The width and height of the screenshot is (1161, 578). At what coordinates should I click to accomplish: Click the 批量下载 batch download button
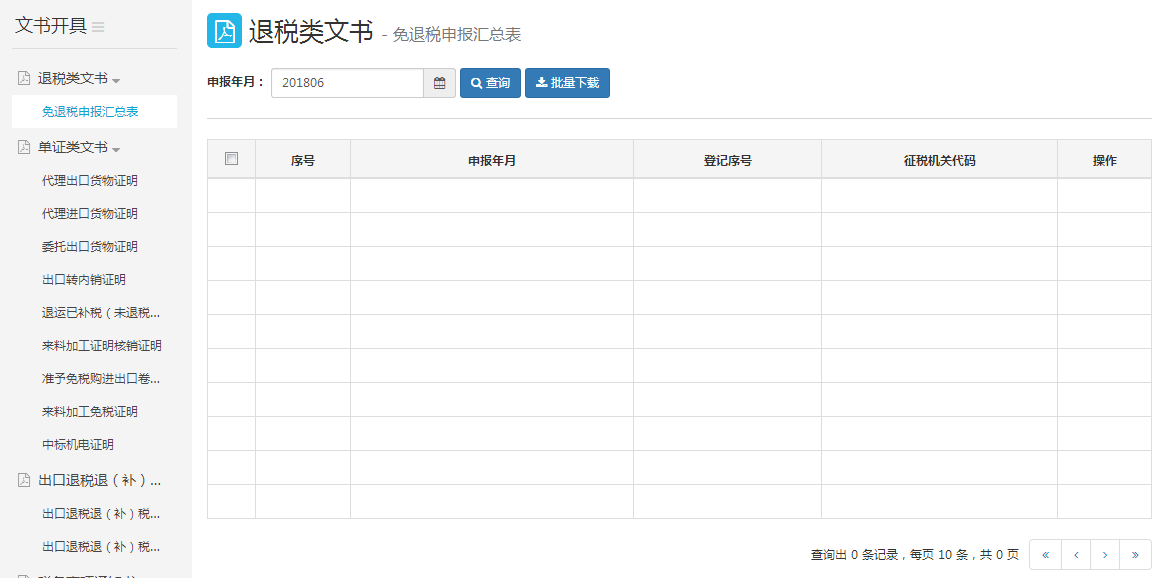[567, 83]
